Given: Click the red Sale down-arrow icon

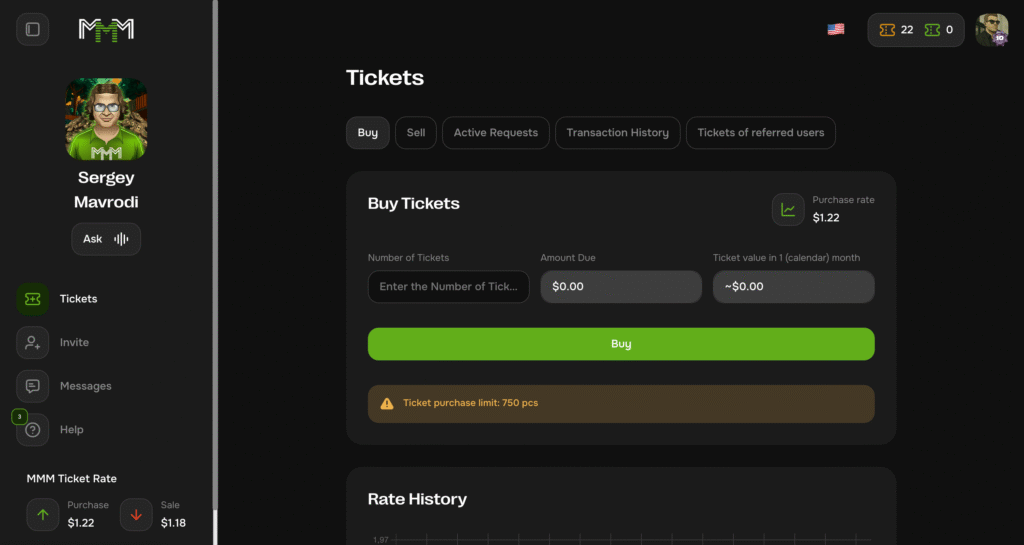Looking at the screenshot, I should click(x=136, y=515).
